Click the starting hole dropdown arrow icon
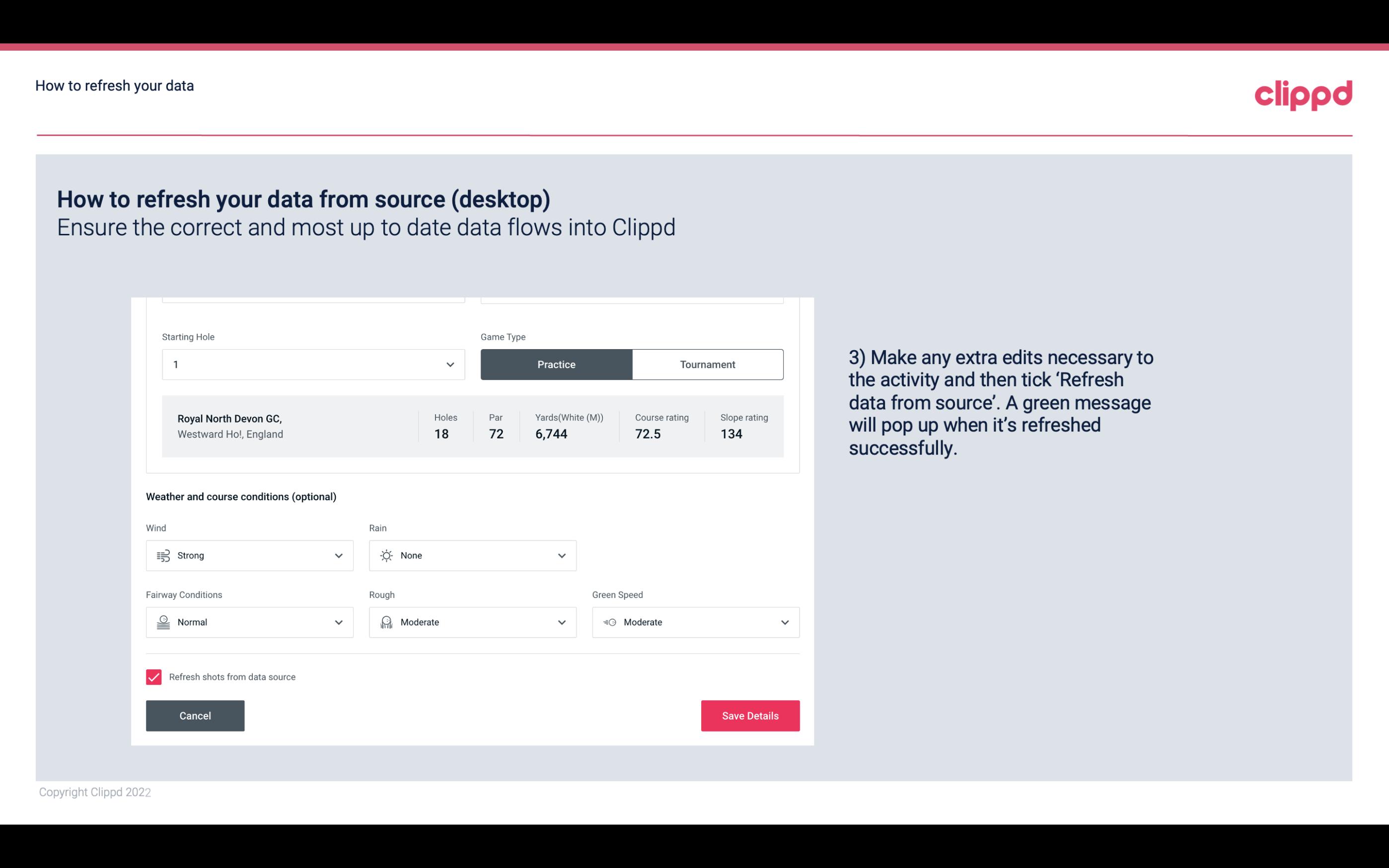Image resolution: width=1389 pixels, height=868 pixels. coord(450,364)
